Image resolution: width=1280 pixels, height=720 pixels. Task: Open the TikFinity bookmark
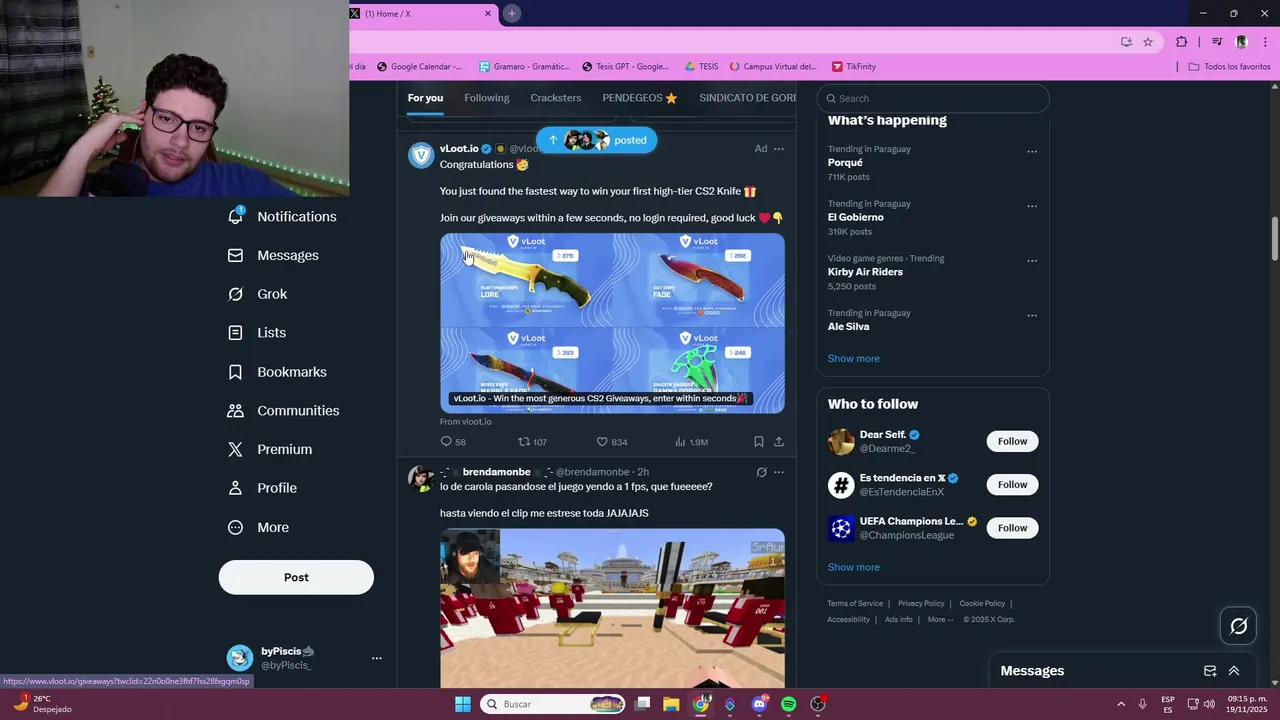coord(853,67)
